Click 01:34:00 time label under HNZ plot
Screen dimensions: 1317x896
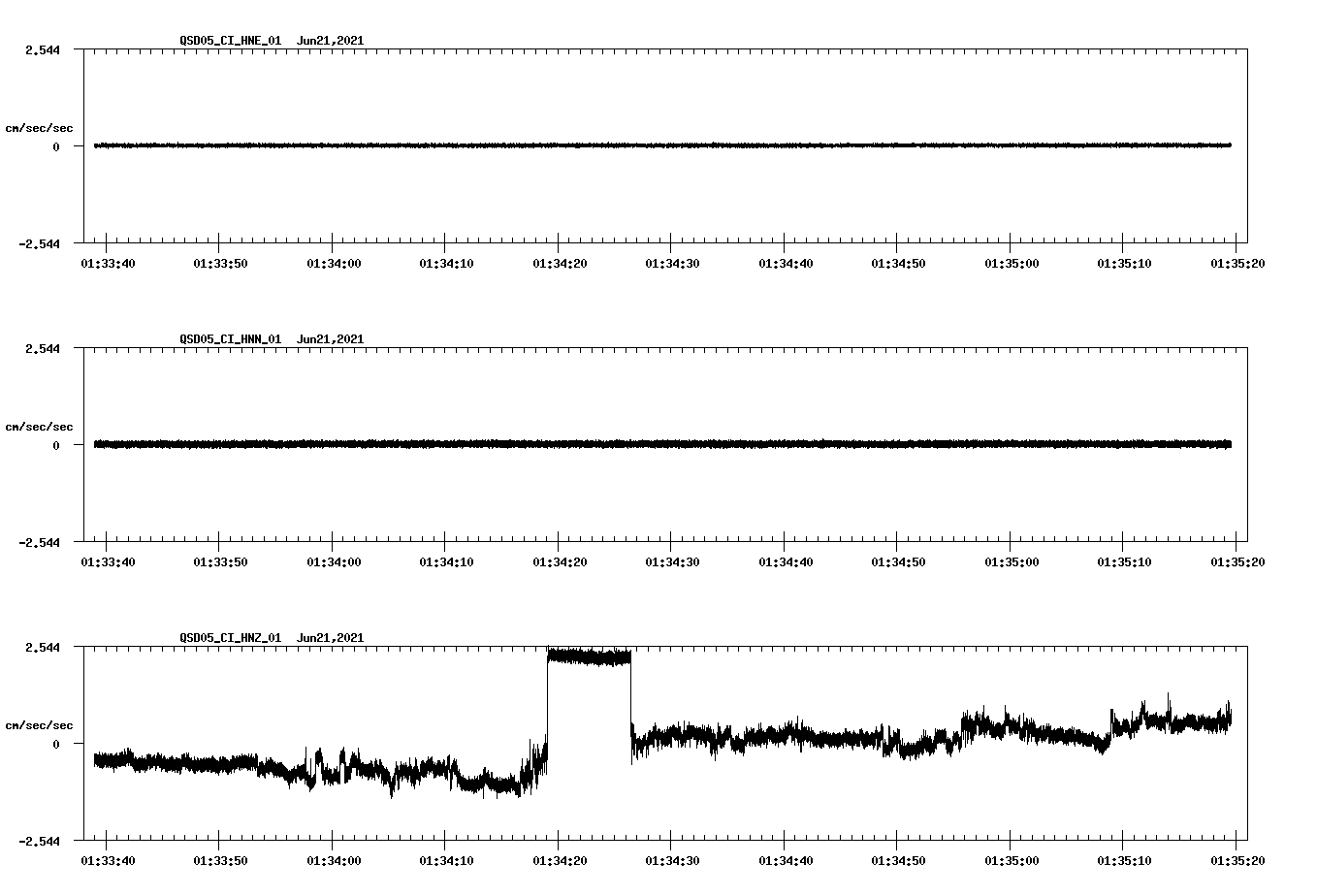pyautogui.click(x=334, y=860)
